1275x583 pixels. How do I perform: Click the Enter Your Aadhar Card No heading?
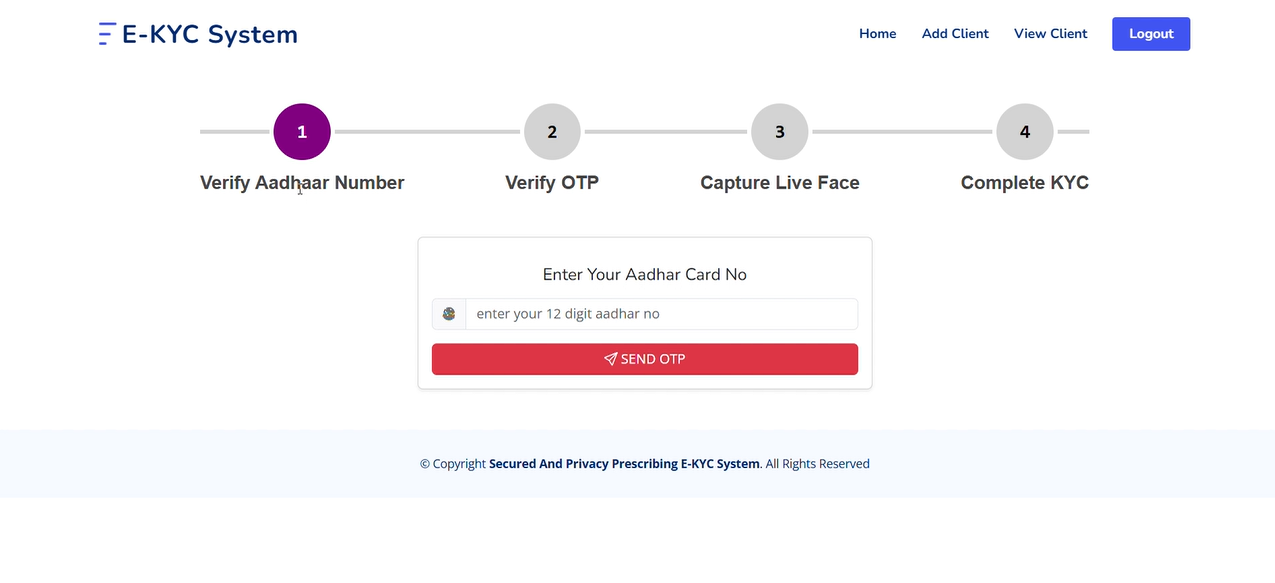coord(645,275)
